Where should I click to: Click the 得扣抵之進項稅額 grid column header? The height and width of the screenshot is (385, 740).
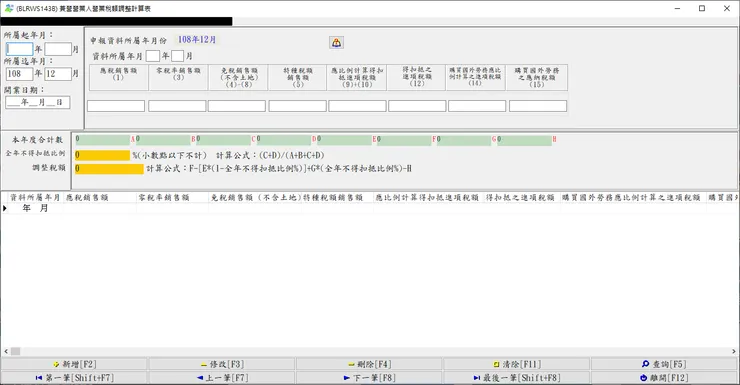click(521, 198)
